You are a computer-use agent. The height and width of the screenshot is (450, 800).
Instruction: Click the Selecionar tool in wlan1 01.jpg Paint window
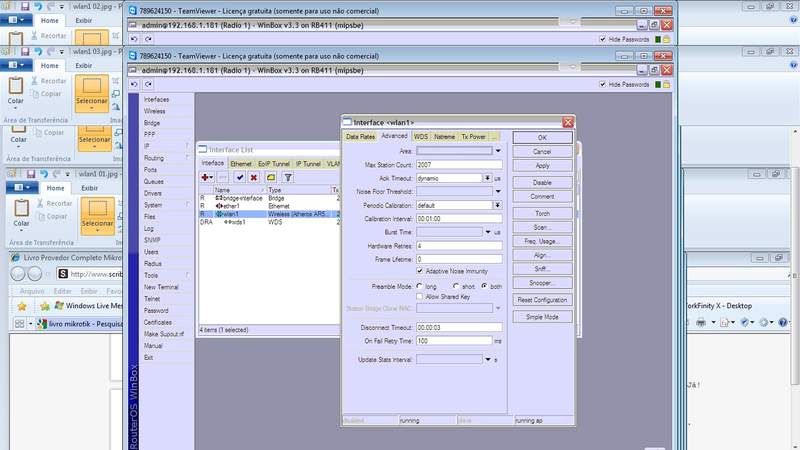97,215
